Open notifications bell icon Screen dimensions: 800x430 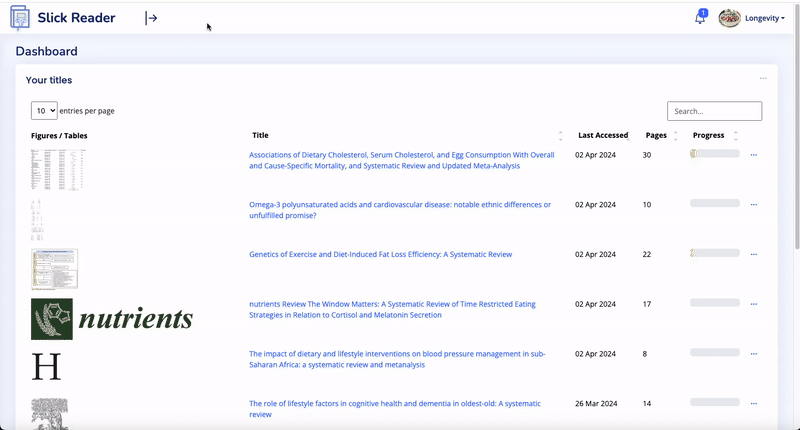(x=701, y=18)
